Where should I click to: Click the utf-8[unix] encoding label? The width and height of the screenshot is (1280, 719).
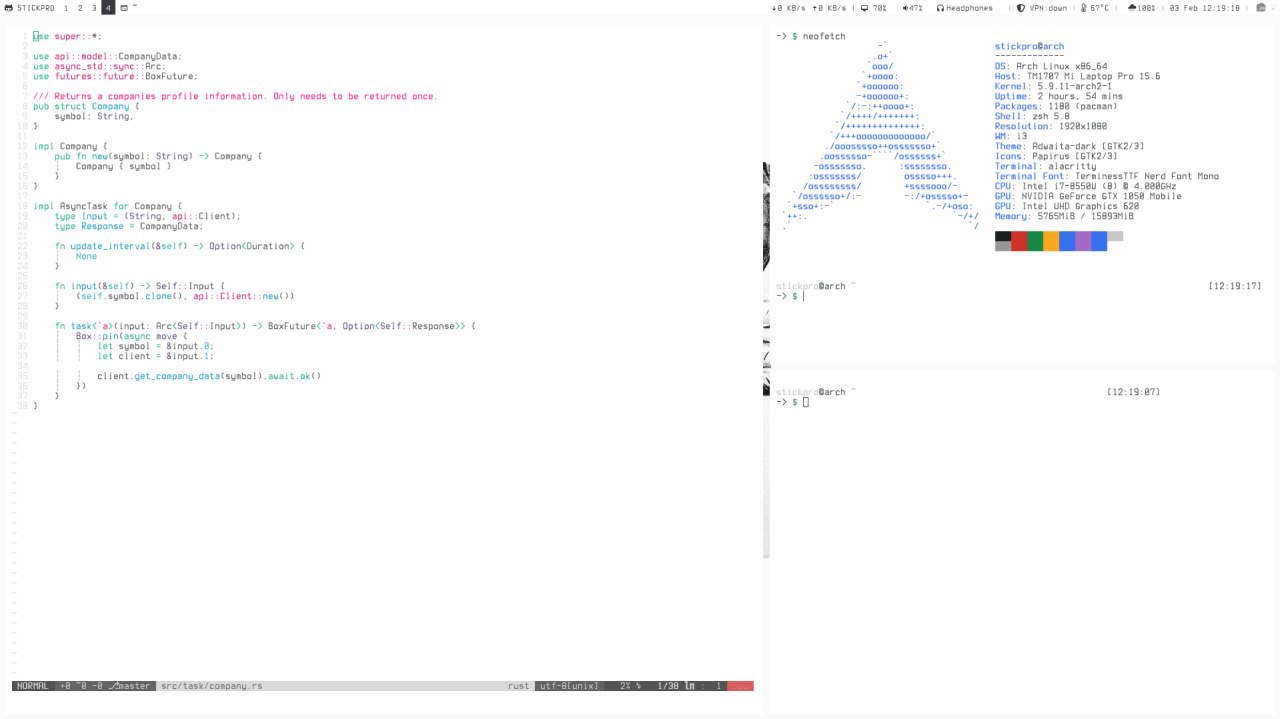point(569,686)
